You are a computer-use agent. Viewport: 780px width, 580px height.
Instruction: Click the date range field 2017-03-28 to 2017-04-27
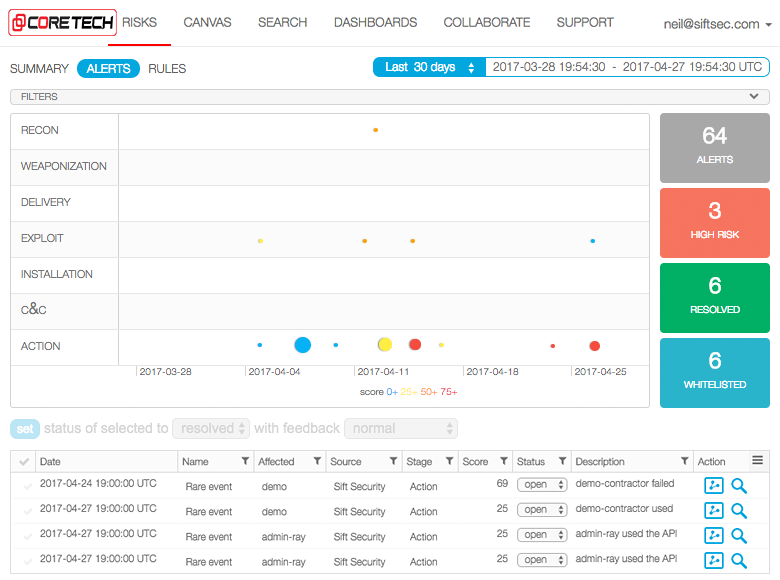(627, 67)
